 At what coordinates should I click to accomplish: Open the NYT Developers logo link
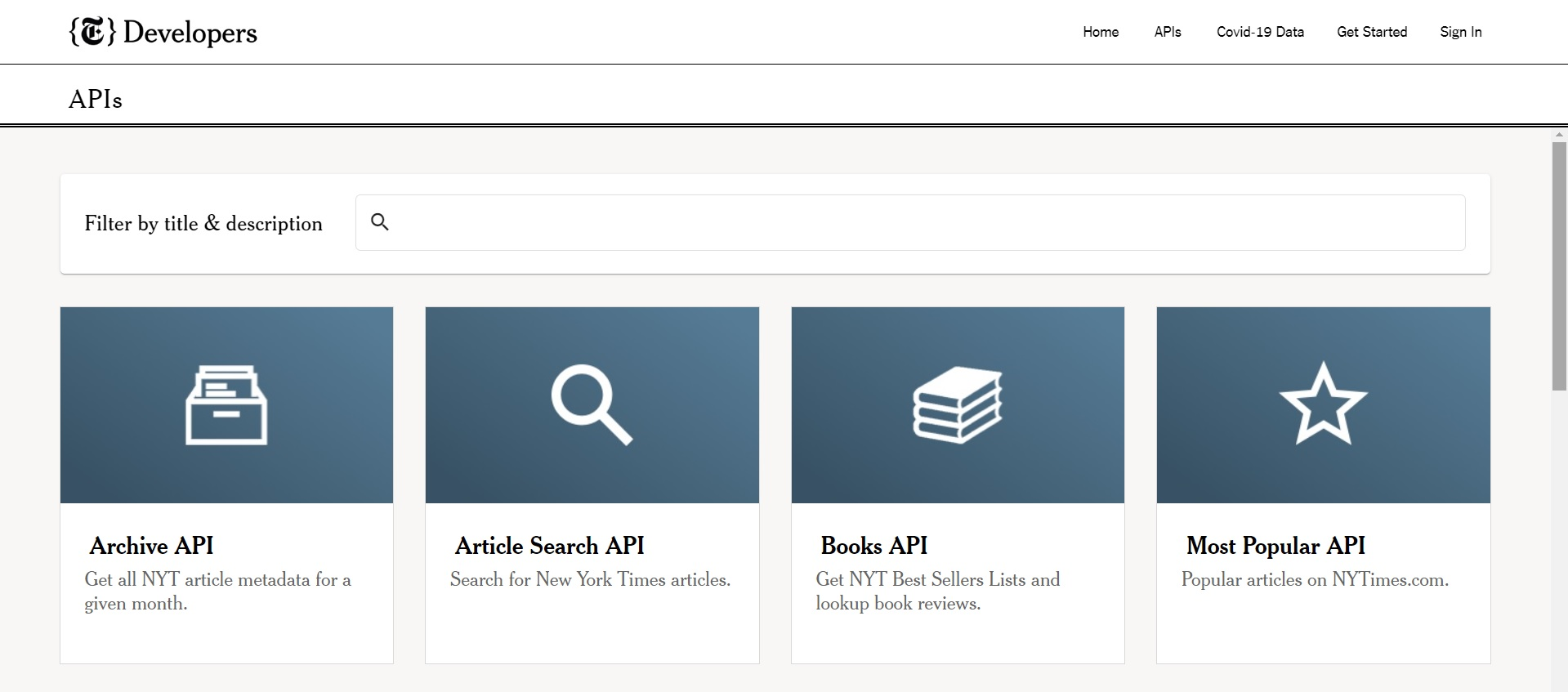(163, 32)
